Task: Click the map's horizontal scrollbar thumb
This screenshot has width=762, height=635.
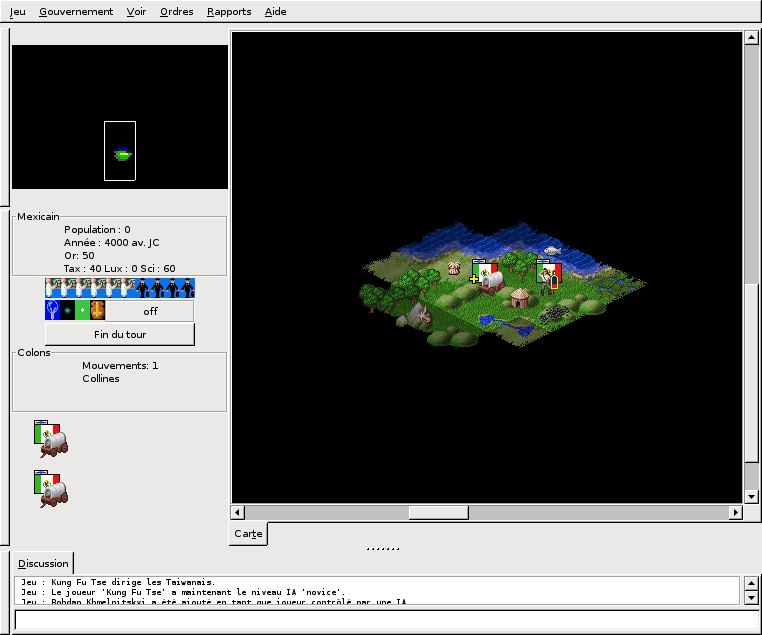Action: 438,512
